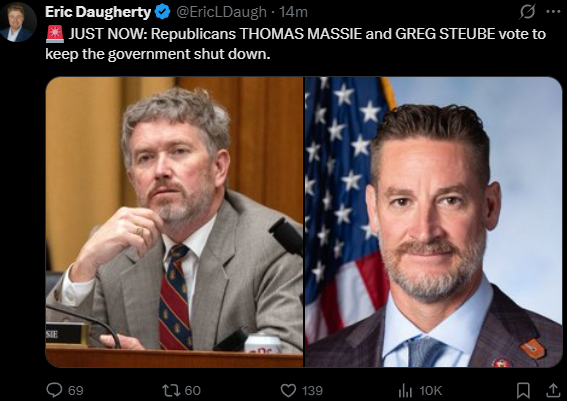The image size is (567, 401).
Task: View post analytics bar chart icon
Action: click(x=405, y=390)
